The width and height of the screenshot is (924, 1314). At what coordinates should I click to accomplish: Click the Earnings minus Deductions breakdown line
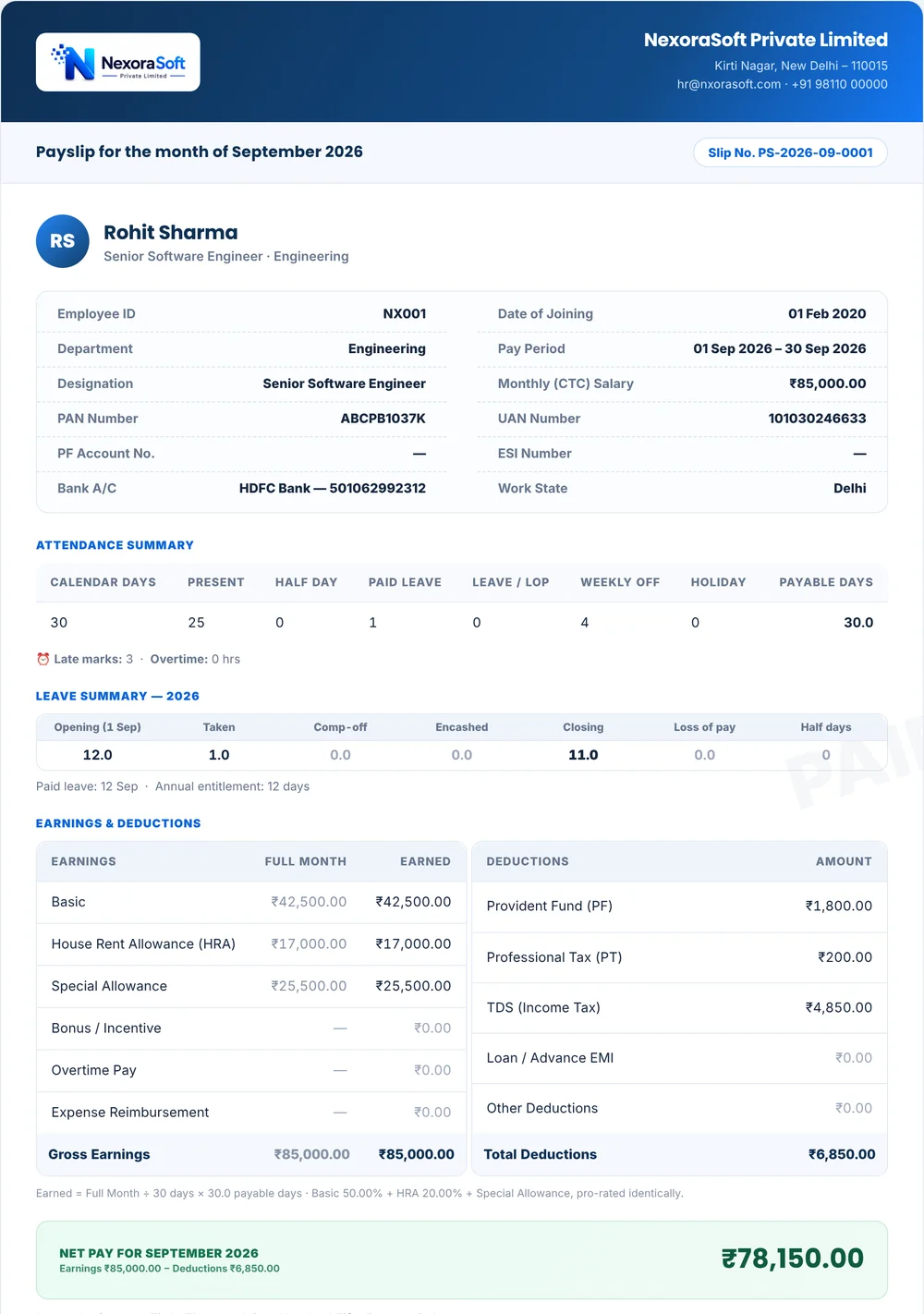tap(169, 1269)
